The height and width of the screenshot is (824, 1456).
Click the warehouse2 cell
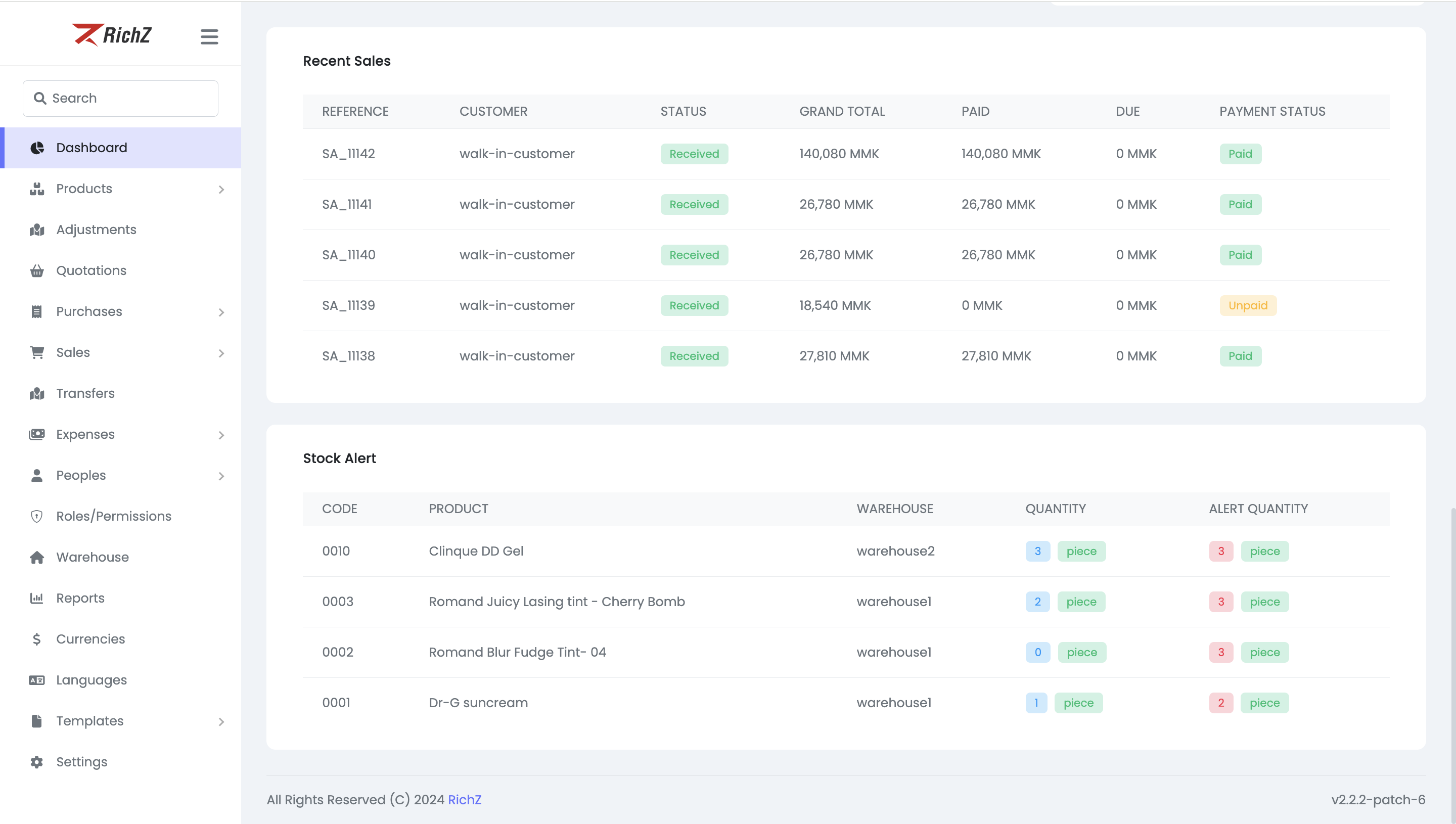[x=895, y=551]
